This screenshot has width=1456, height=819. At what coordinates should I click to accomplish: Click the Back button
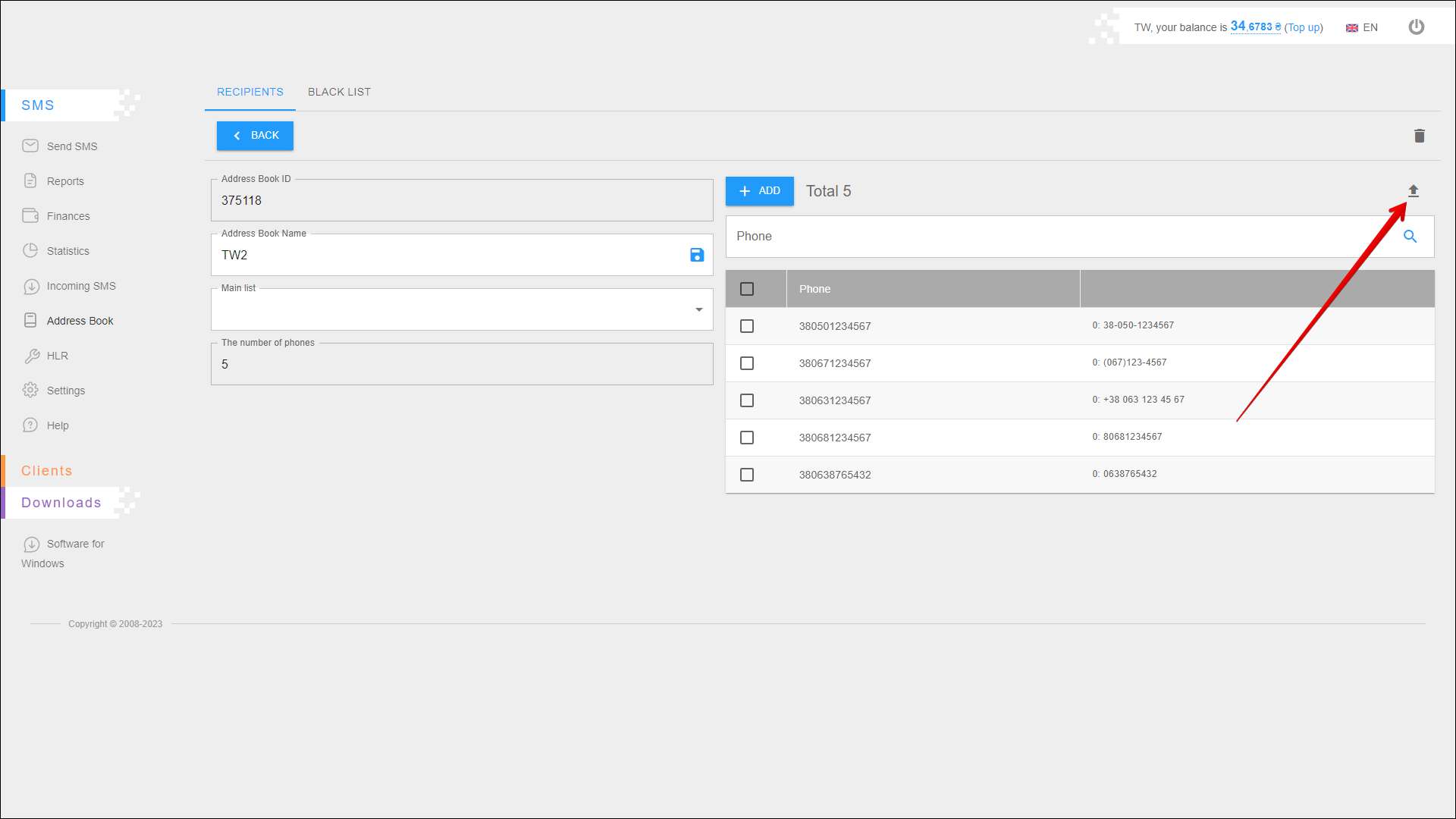(x=255, y=136)
